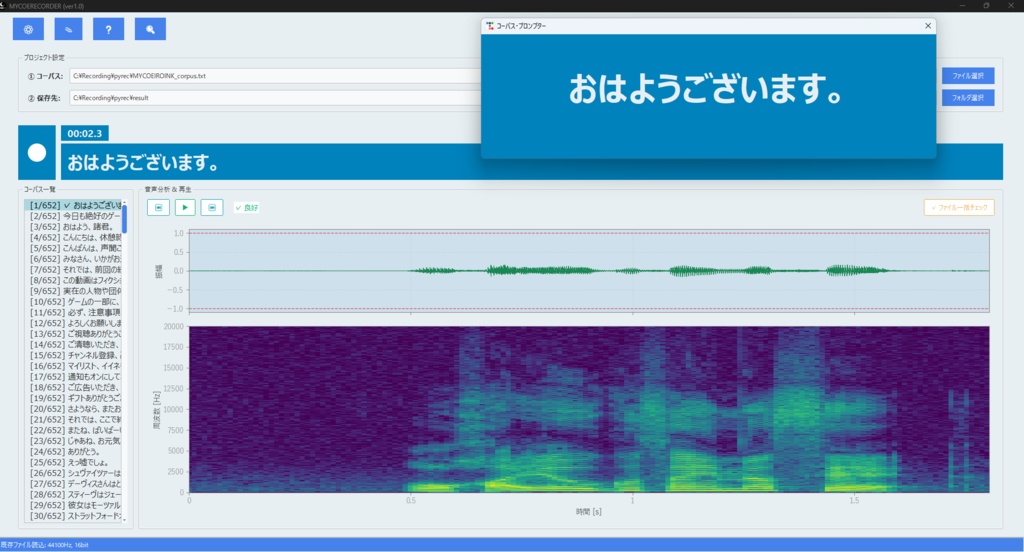Image resolution: width=1024 pixels, height=552 pixels.
Task: Play the recorded audio
Action: pos(185,208)
